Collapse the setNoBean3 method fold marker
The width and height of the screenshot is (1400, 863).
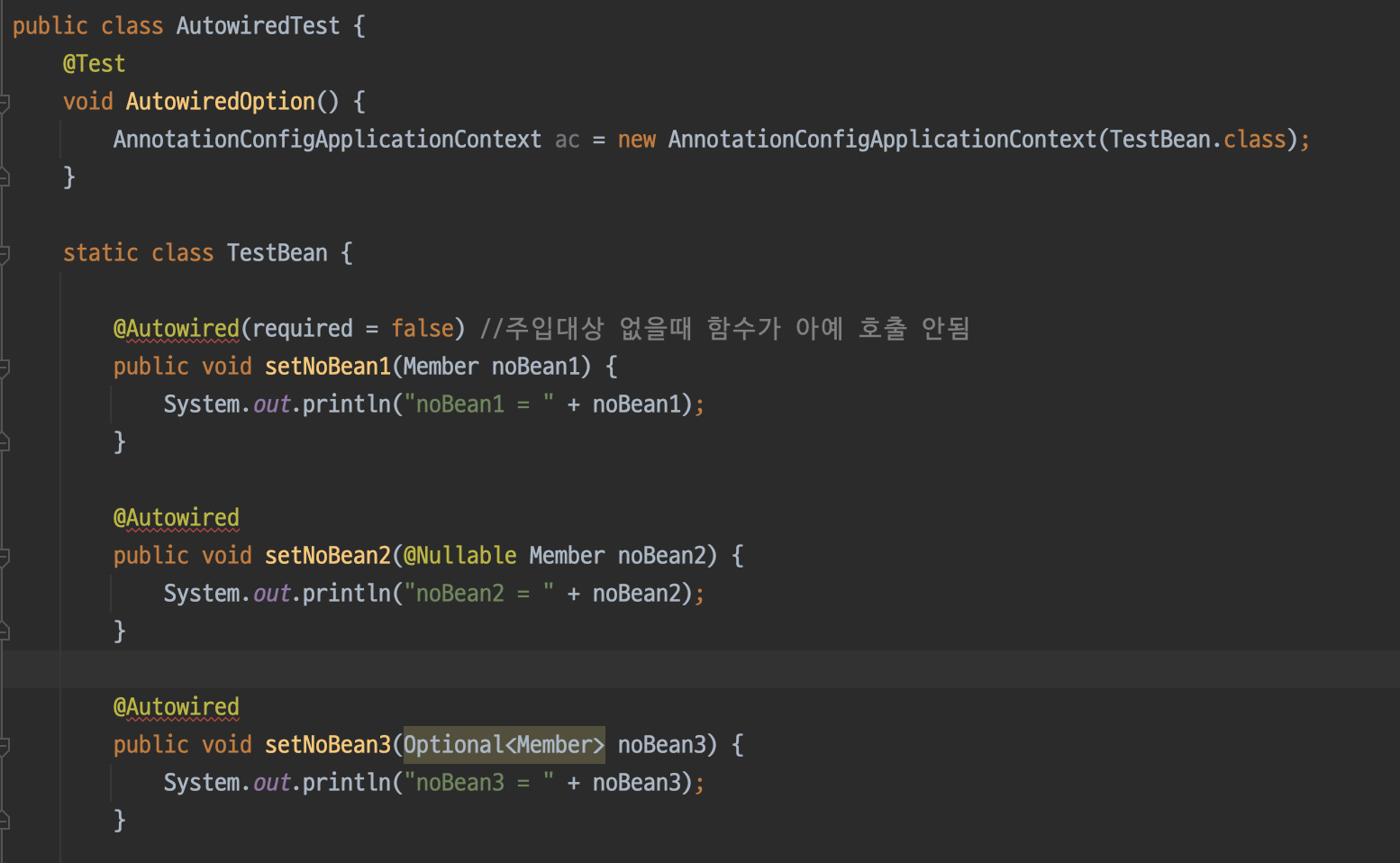[x=4, y=745]
